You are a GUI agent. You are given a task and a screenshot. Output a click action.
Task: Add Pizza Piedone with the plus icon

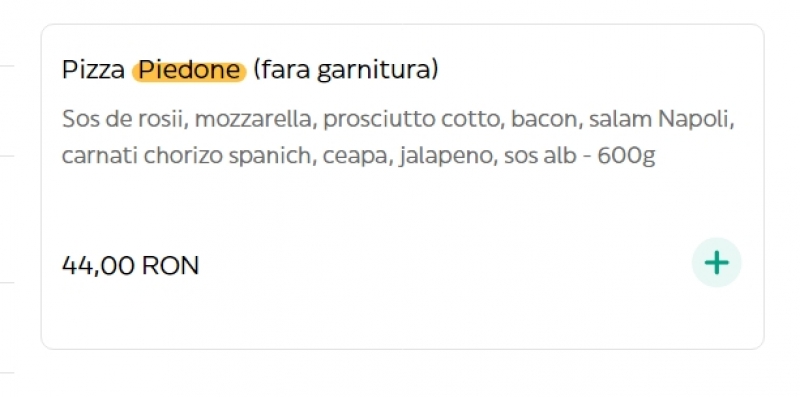click(x=716, y=263)
